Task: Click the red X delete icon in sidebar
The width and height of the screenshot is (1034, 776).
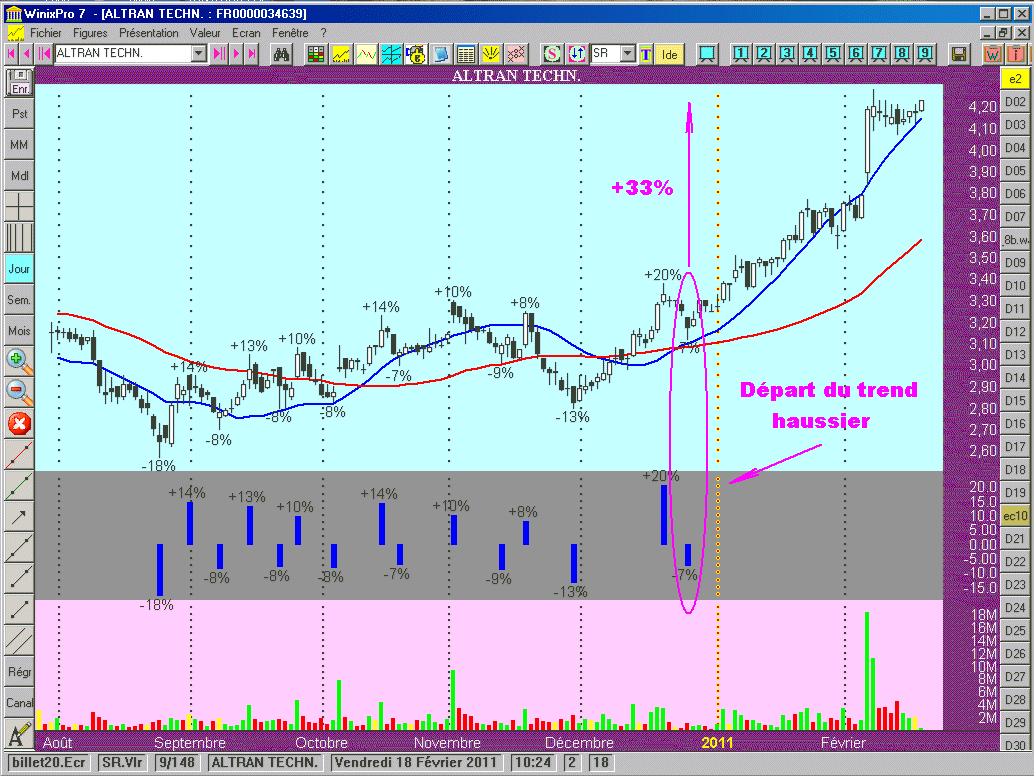Action: coord(18,423)
